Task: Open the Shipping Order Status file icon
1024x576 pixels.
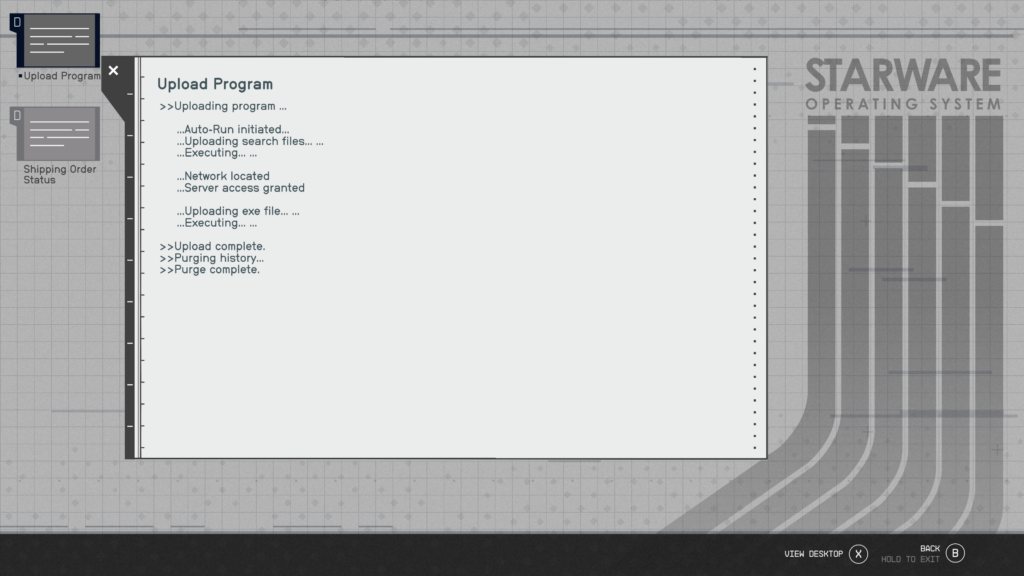Action: tap(56, 133)
